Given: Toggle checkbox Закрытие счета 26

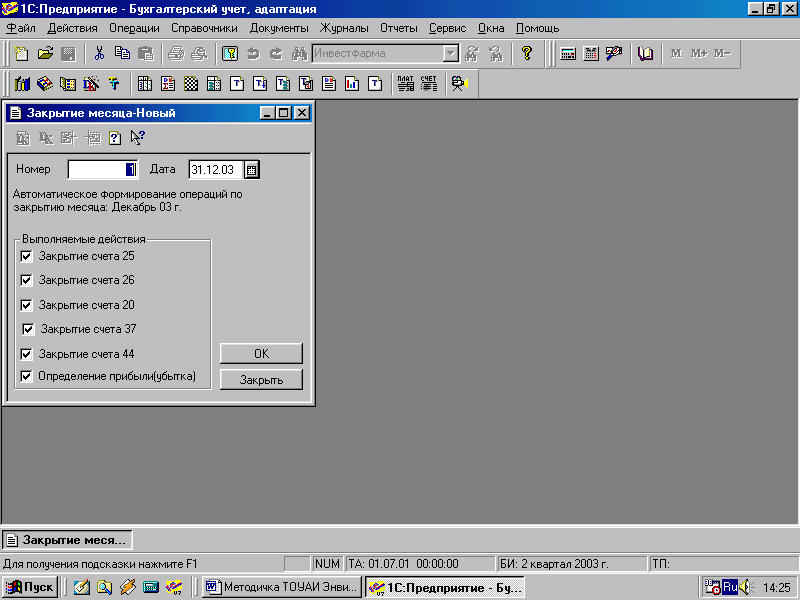Looking at the screenshot, I should coord(27,280).
